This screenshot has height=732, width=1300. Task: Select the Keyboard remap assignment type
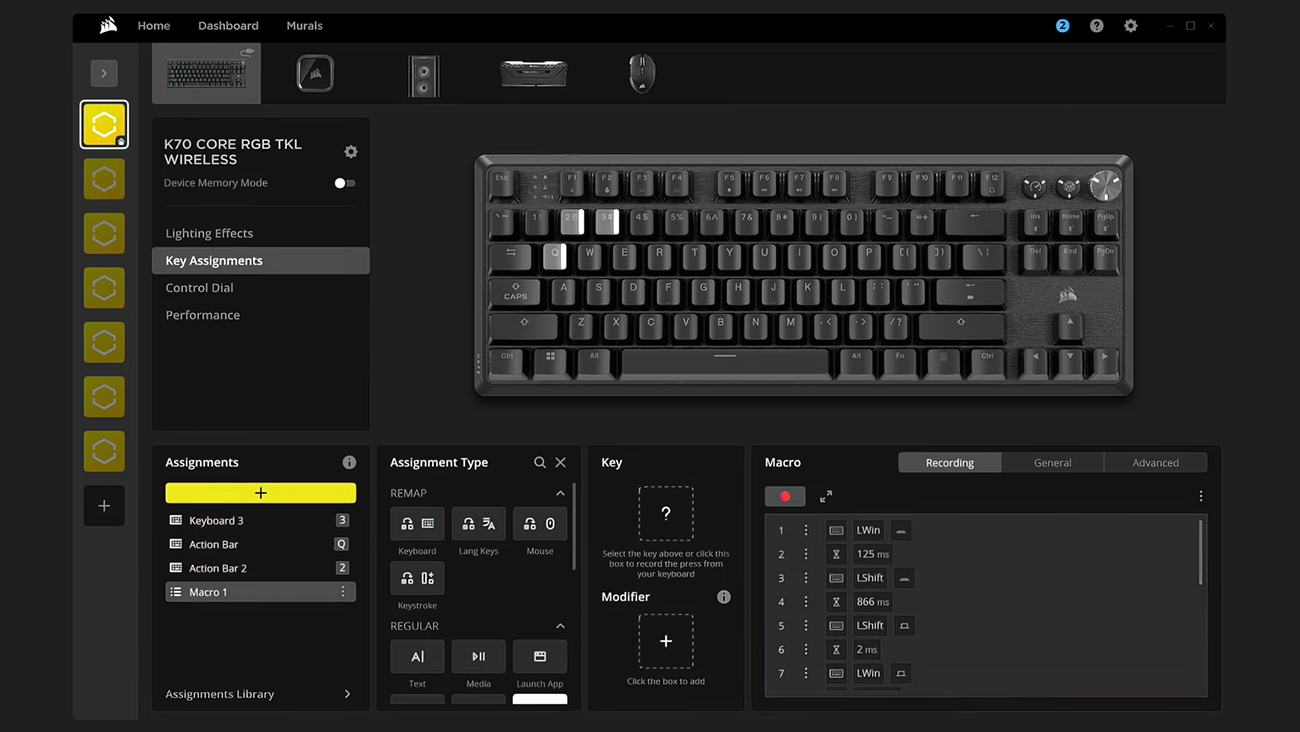tap(417, 523)
